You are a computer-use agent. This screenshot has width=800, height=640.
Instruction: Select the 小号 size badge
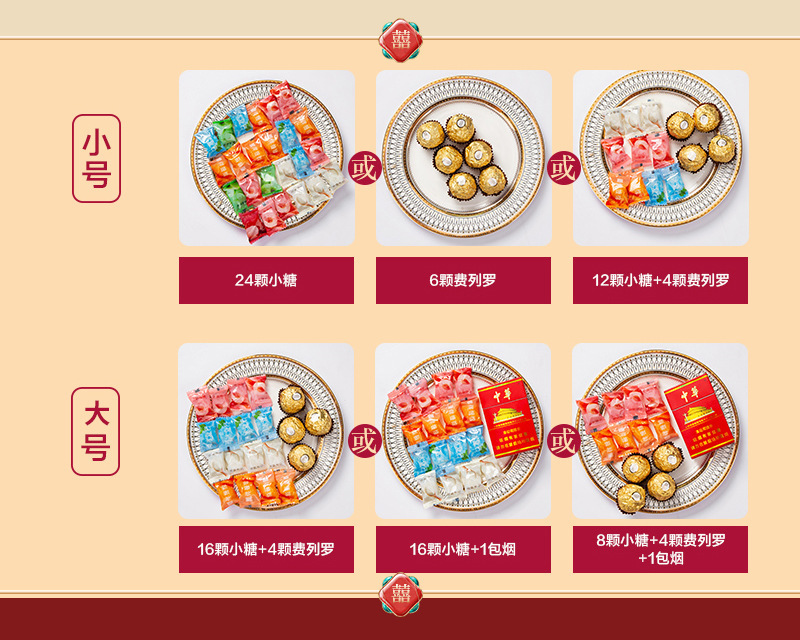96,158
